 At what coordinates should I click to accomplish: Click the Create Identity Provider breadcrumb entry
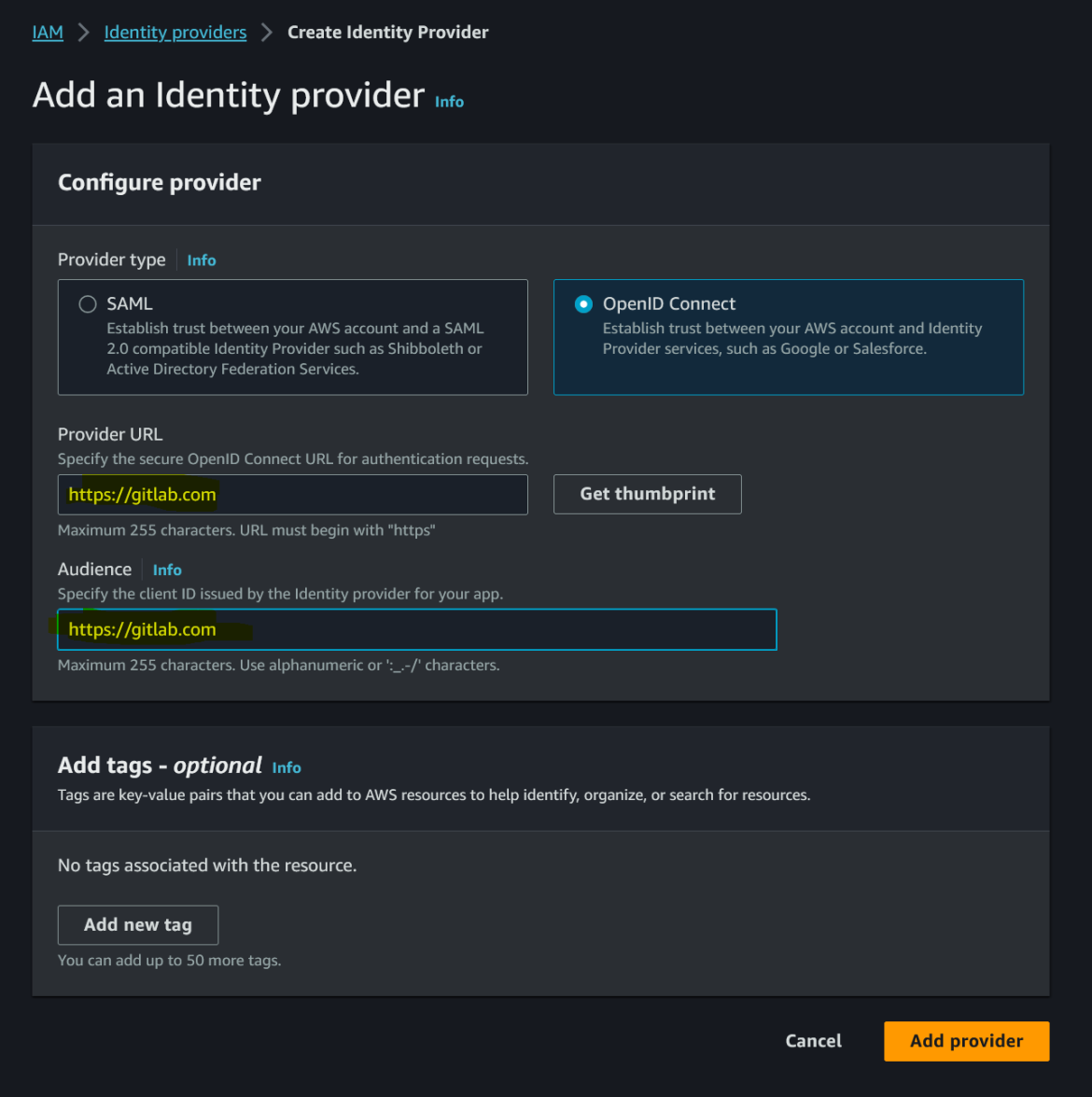[x=387, y=31]
